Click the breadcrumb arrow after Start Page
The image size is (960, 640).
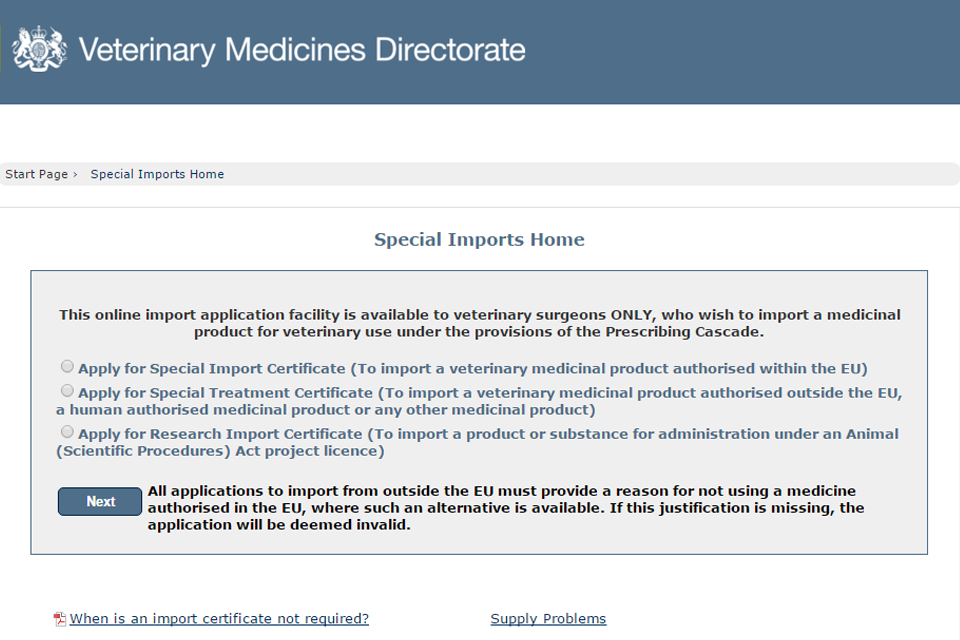click(x=75, y=174)
